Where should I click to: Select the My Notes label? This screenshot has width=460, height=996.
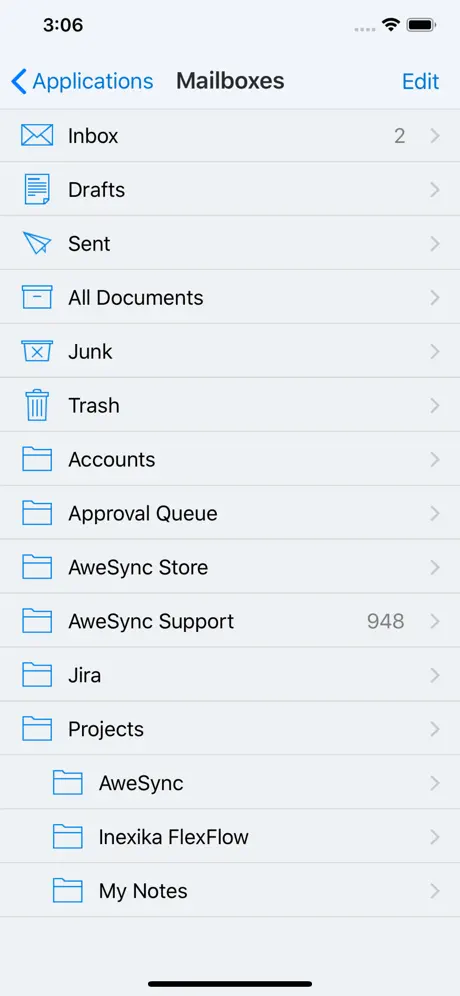143,892
